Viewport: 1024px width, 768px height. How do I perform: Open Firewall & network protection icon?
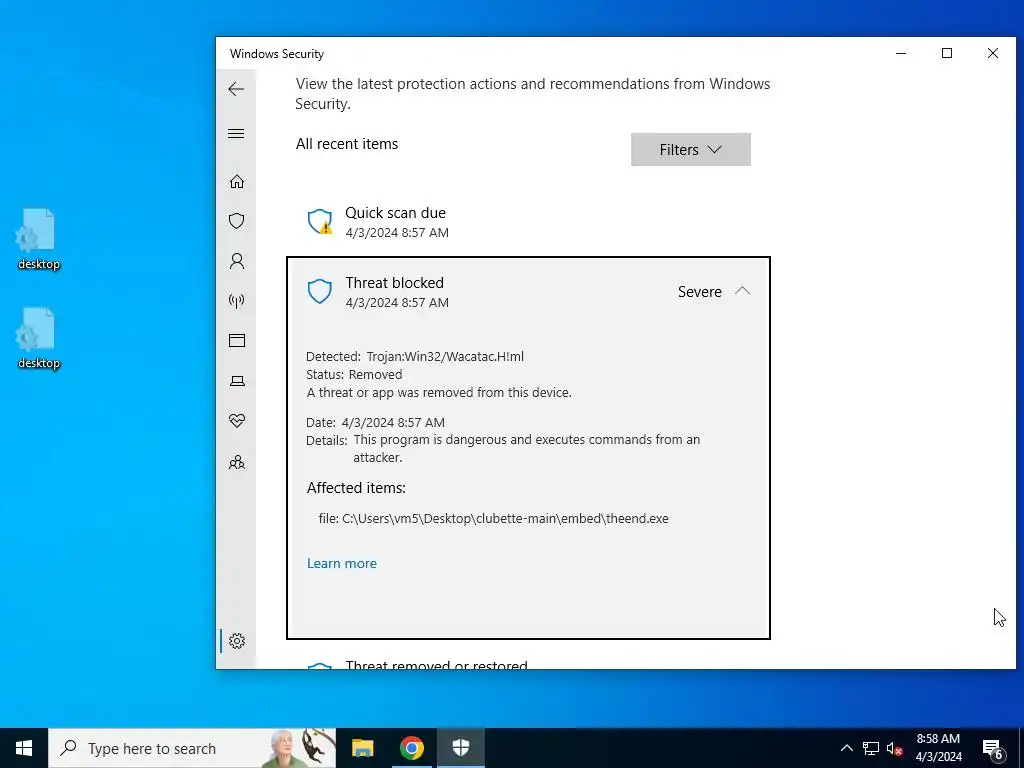click(236, 300)
